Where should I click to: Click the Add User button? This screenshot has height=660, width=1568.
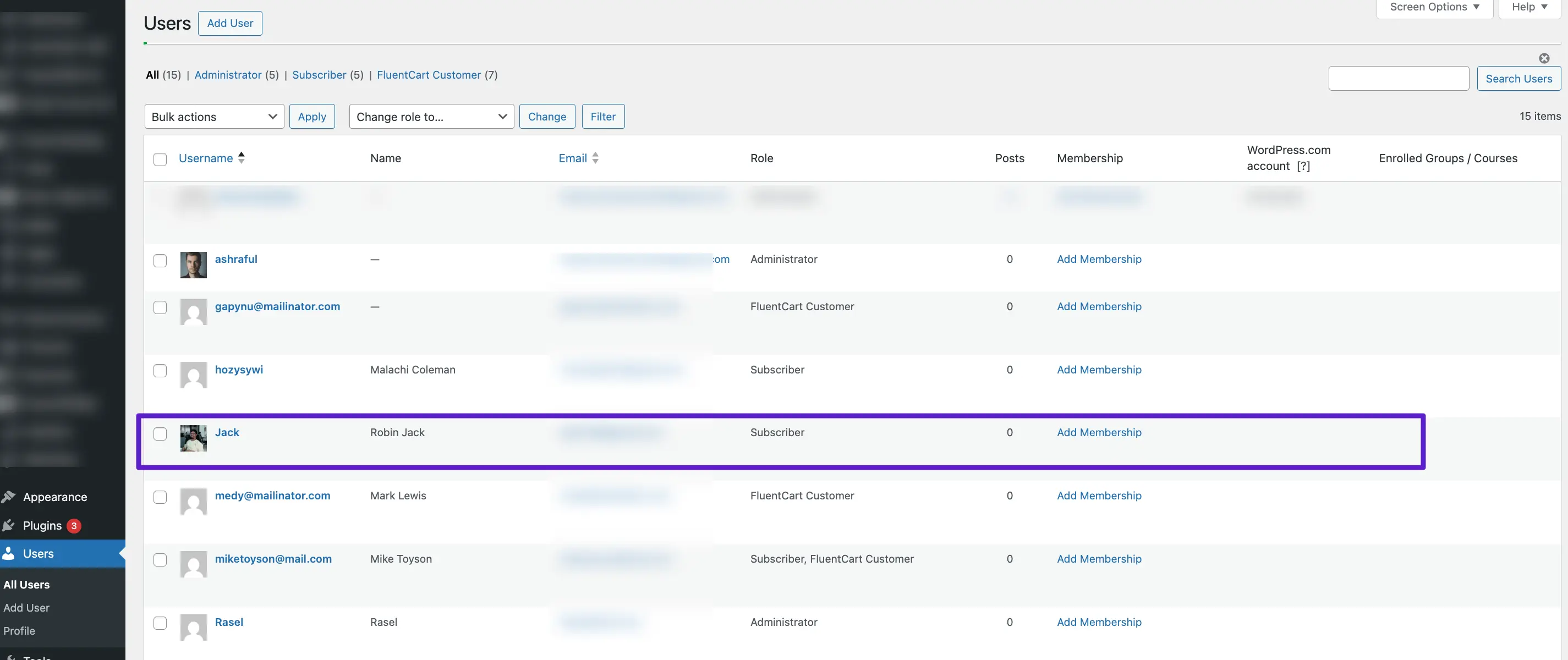coord(230,23)
